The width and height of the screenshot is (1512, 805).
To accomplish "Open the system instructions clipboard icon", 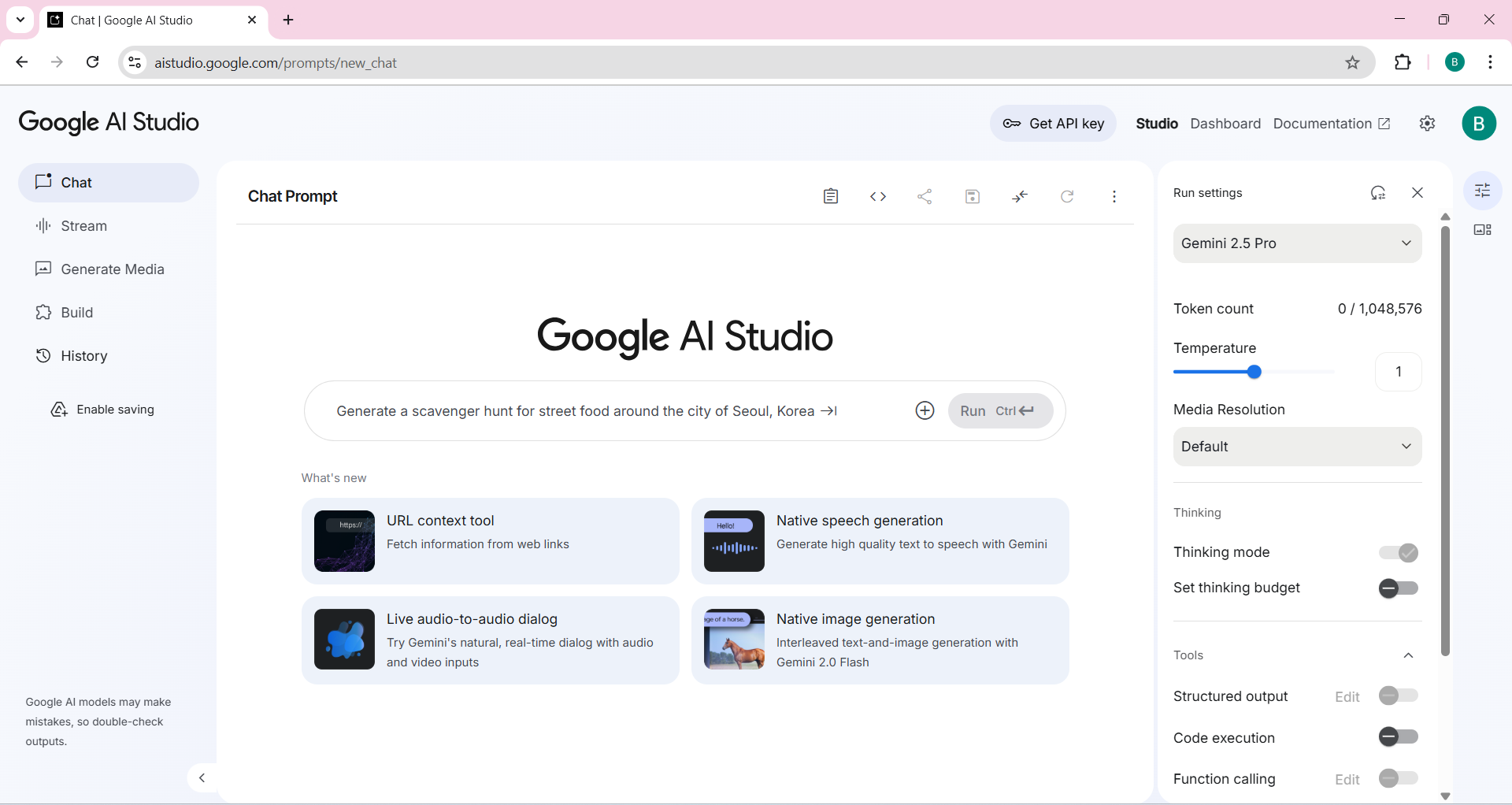I will [x=830, y=196].
